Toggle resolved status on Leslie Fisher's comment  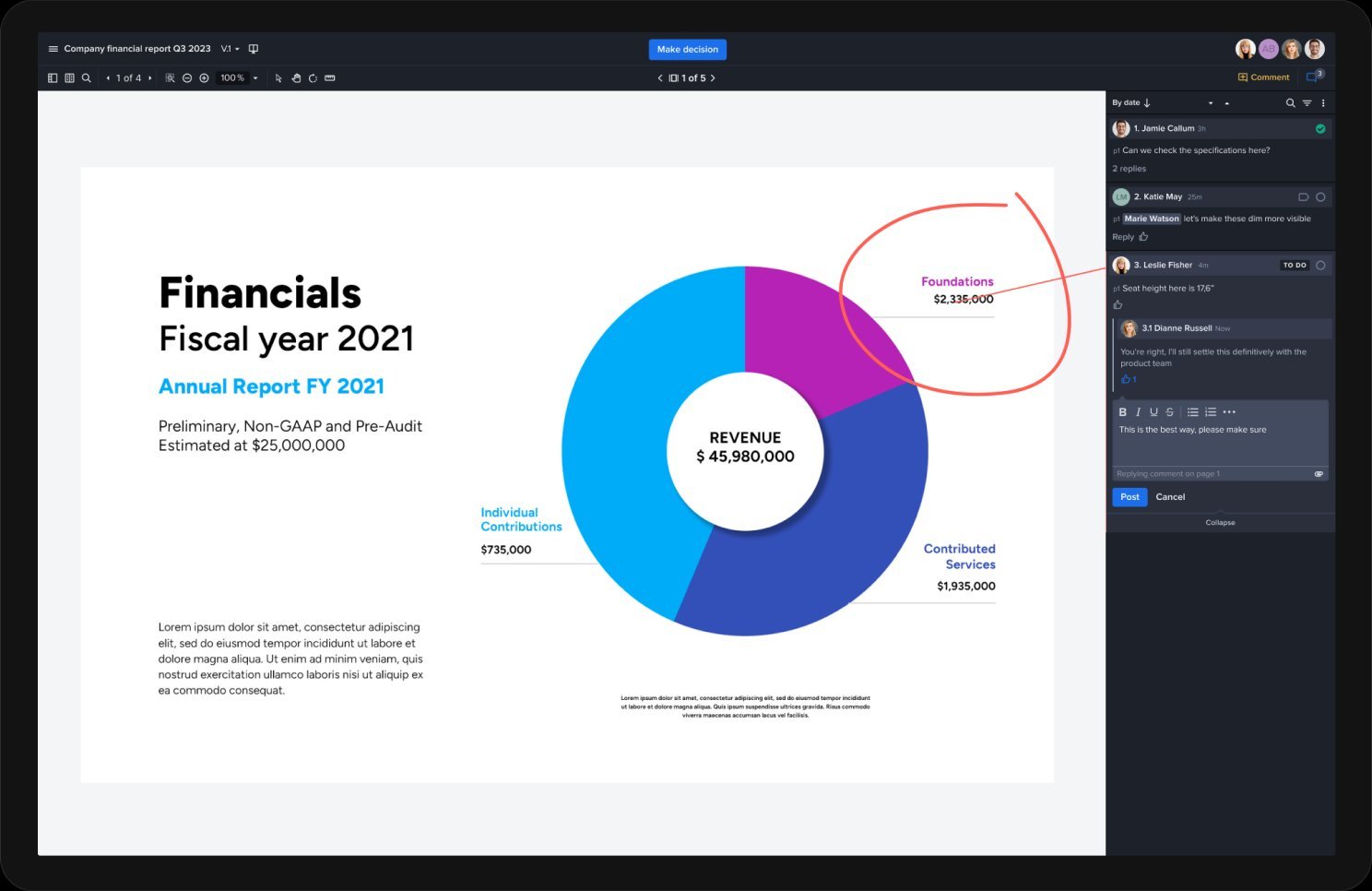point(1320,266)
